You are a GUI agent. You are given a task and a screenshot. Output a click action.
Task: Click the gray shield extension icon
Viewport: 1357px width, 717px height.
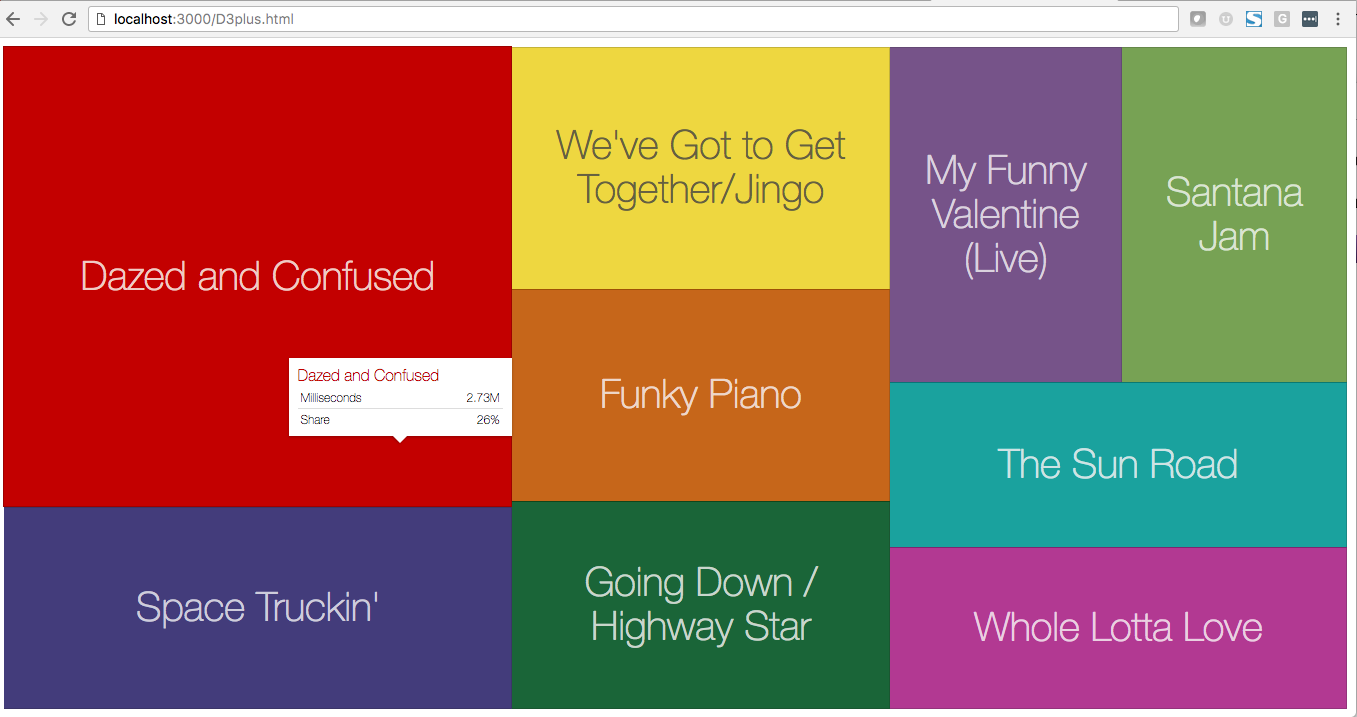click(x=1198, y=19)
